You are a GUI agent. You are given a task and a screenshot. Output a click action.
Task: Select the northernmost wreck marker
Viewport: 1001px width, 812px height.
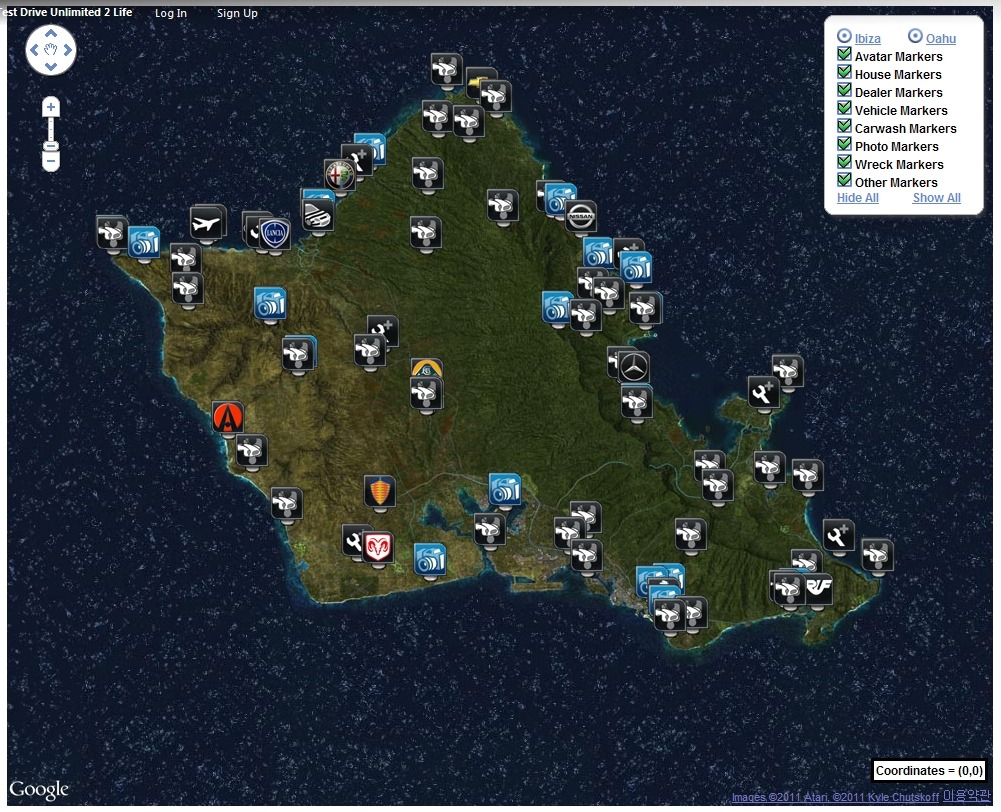click(x=446, y=69)
